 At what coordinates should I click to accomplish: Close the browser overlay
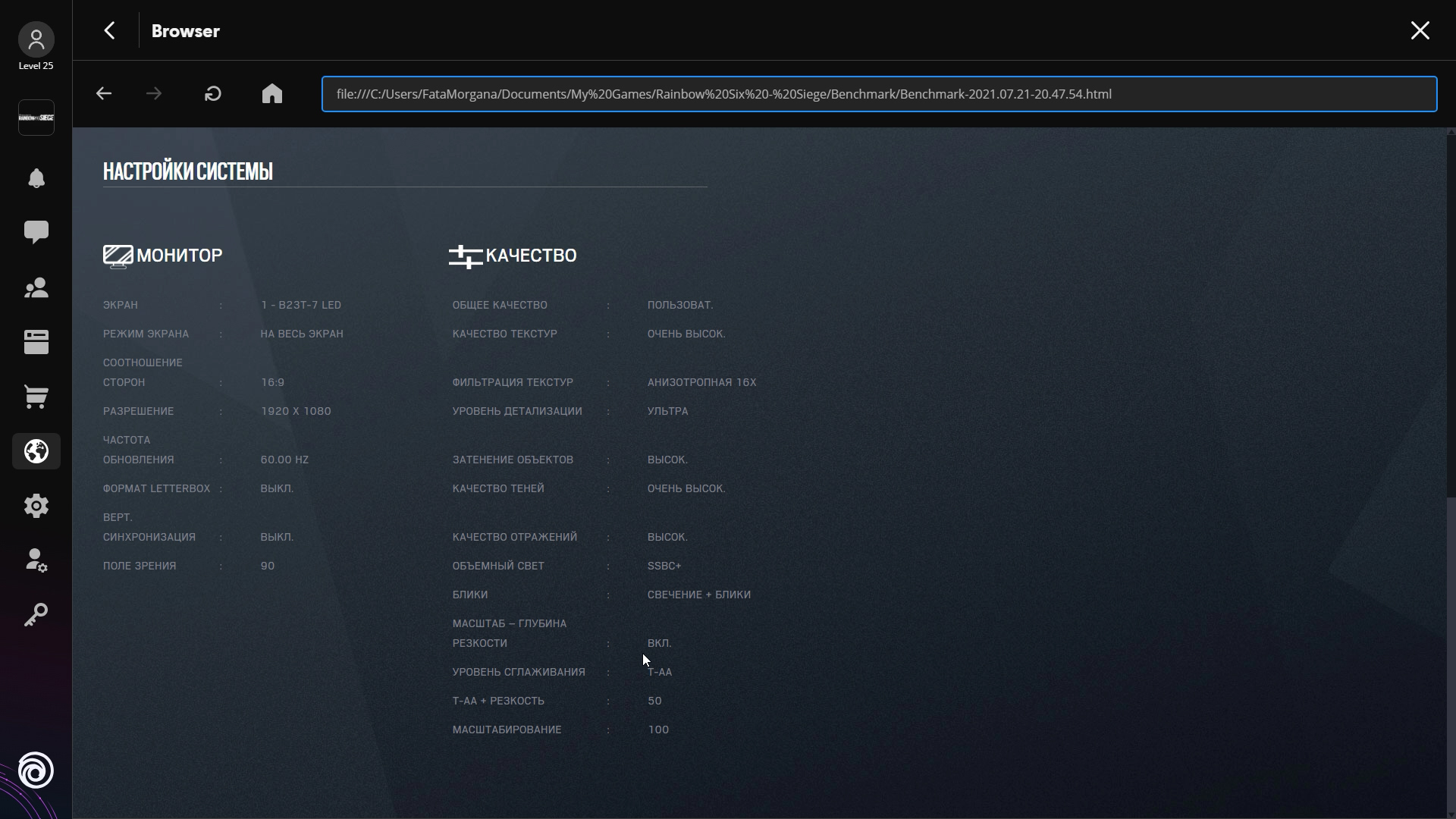point(1420,30)
